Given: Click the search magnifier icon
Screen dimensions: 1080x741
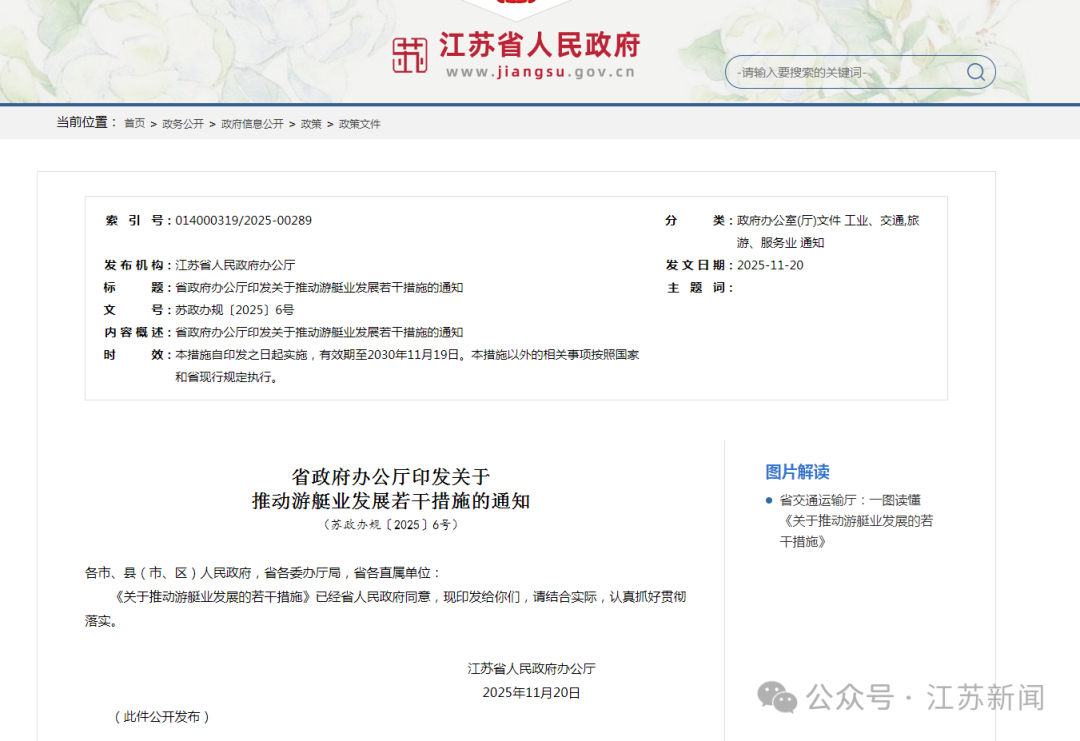Looking at the screenshot, I should tap(974, 73).
